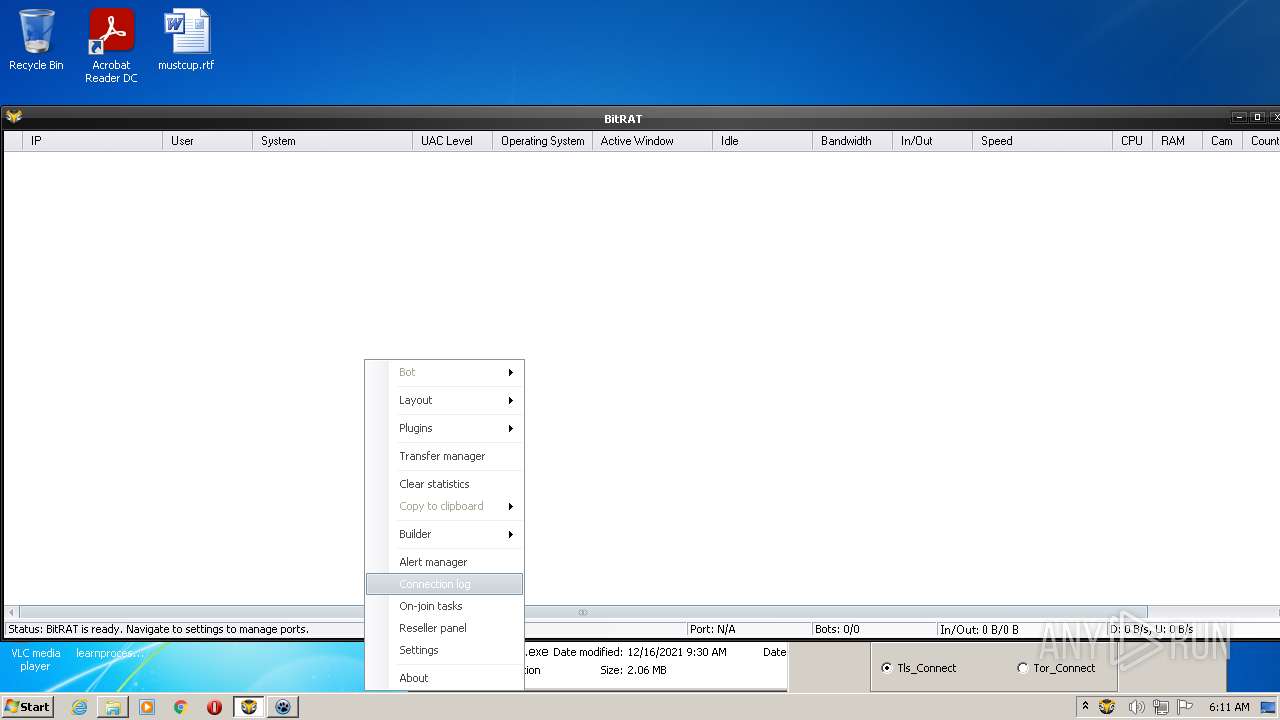
Task: Open Internet Explorer from the taskbar
Action: [79, 707]
